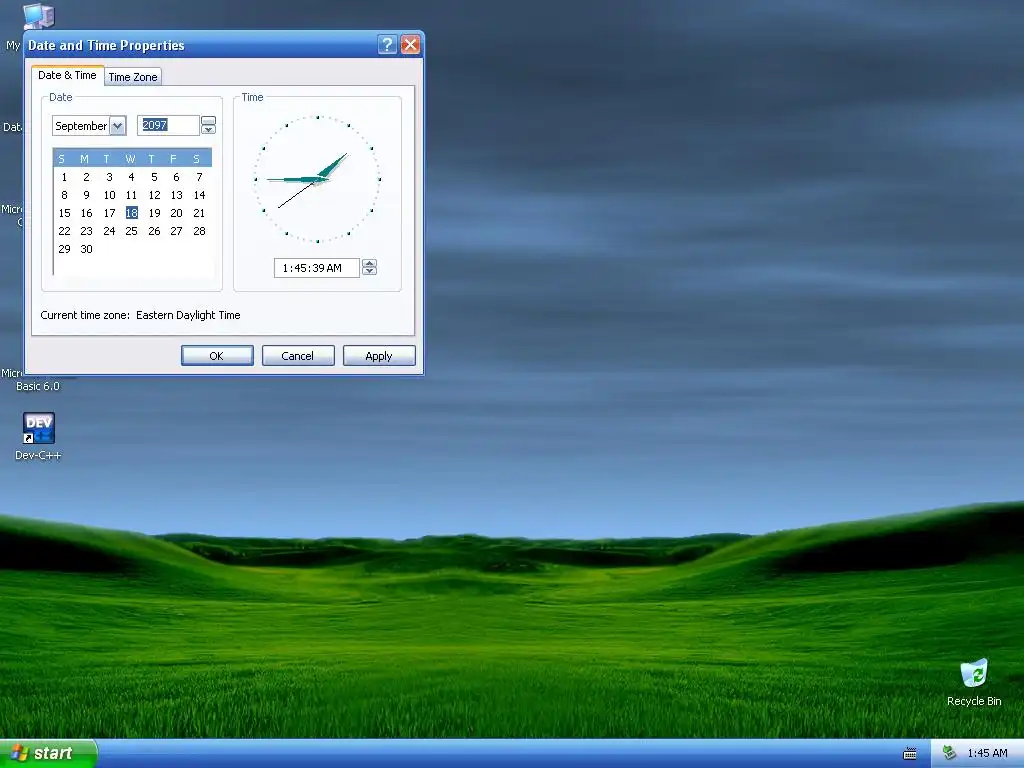Viewport: 1024px width, 768px height.
Task: Click the taskbar clock showing 1:45 AM
Action: coord(987,753)
